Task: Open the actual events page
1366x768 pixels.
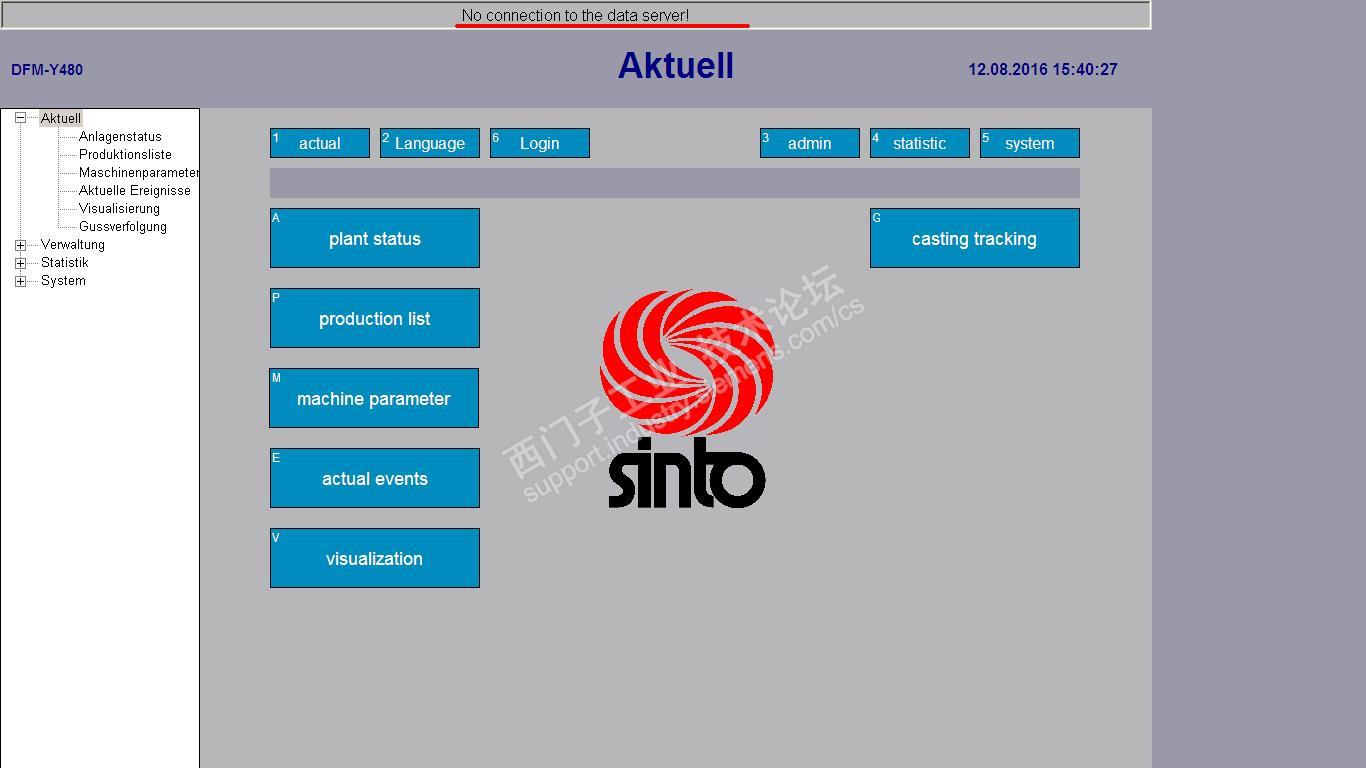Action: tap(375, 478)
